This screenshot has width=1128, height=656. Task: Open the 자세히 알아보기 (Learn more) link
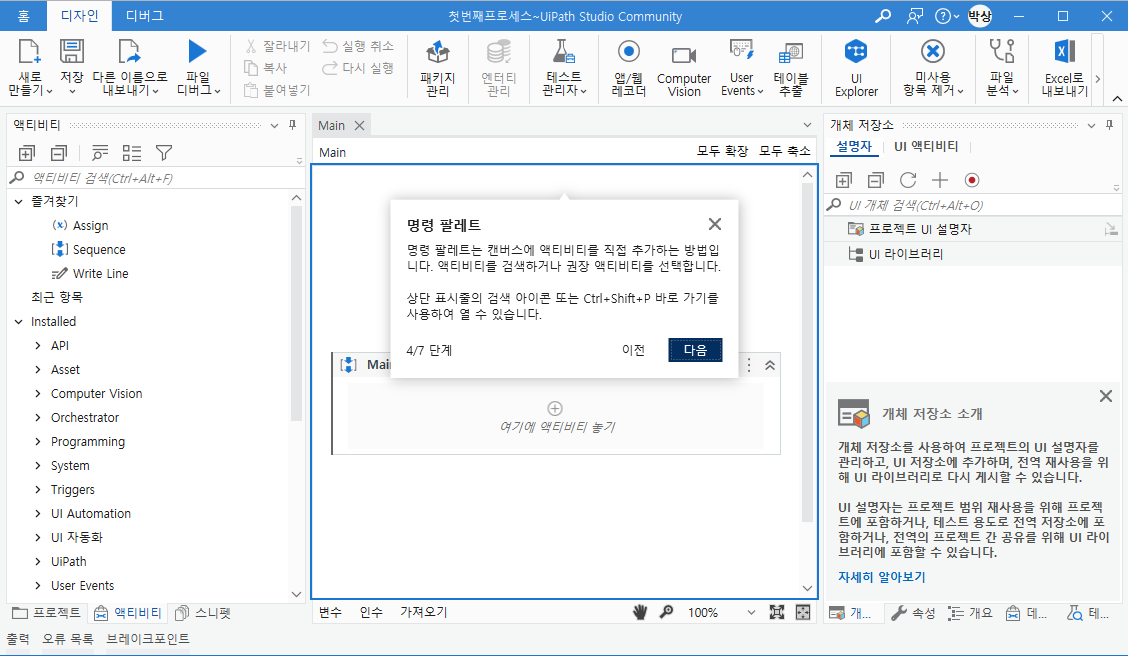(881, 577)
